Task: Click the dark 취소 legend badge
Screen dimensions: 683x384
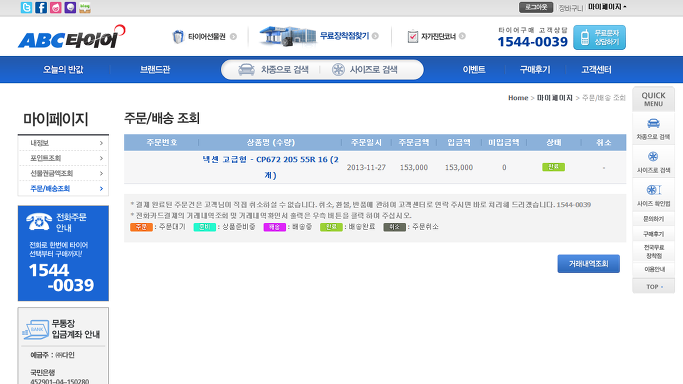Action: (395, 227)
